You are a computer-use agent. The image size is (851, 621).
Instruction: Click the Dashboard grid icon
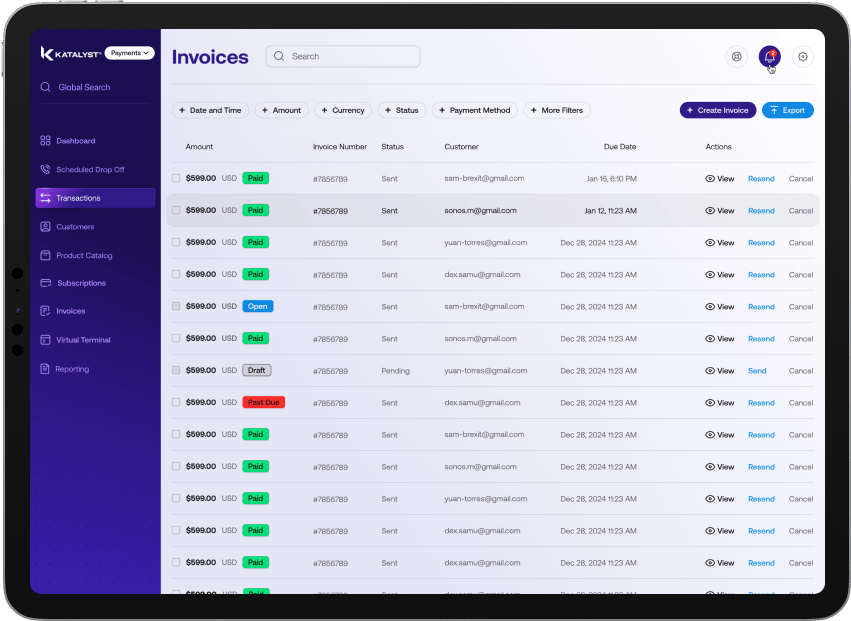(45, 141)
